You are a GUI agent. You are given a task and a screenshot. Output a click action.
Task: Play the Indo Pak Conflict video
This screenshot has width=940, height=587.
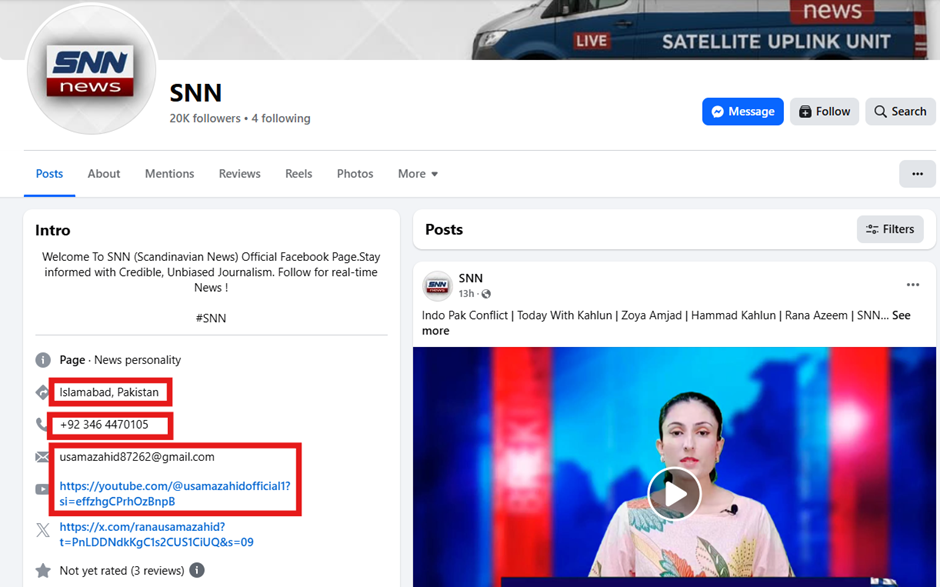coord(674,494)
